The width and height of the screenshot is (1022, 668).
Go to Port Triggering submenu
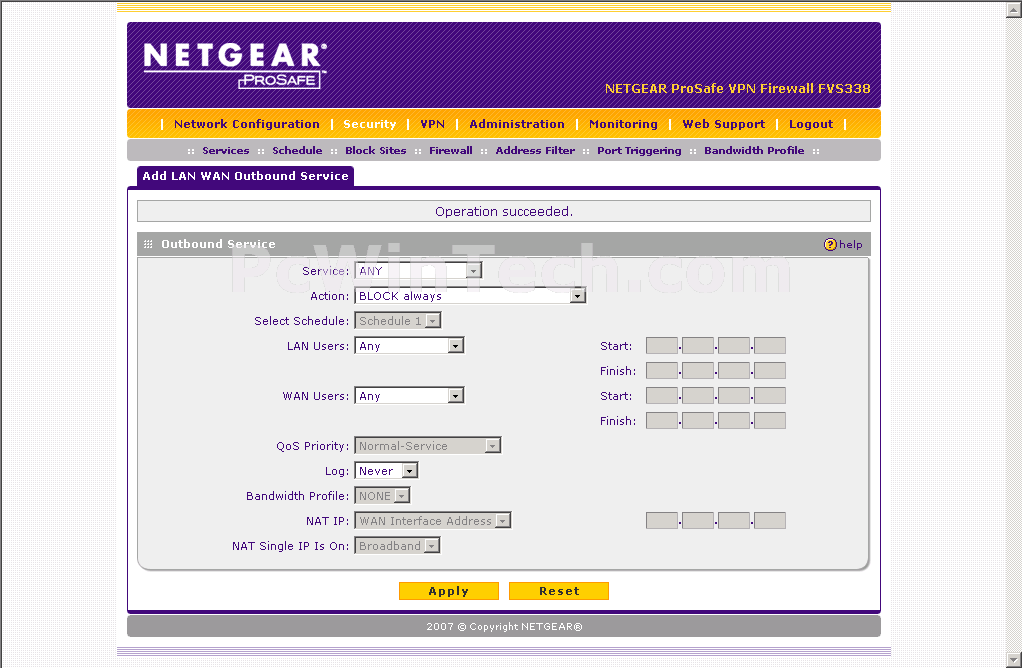tap(639, 151)
